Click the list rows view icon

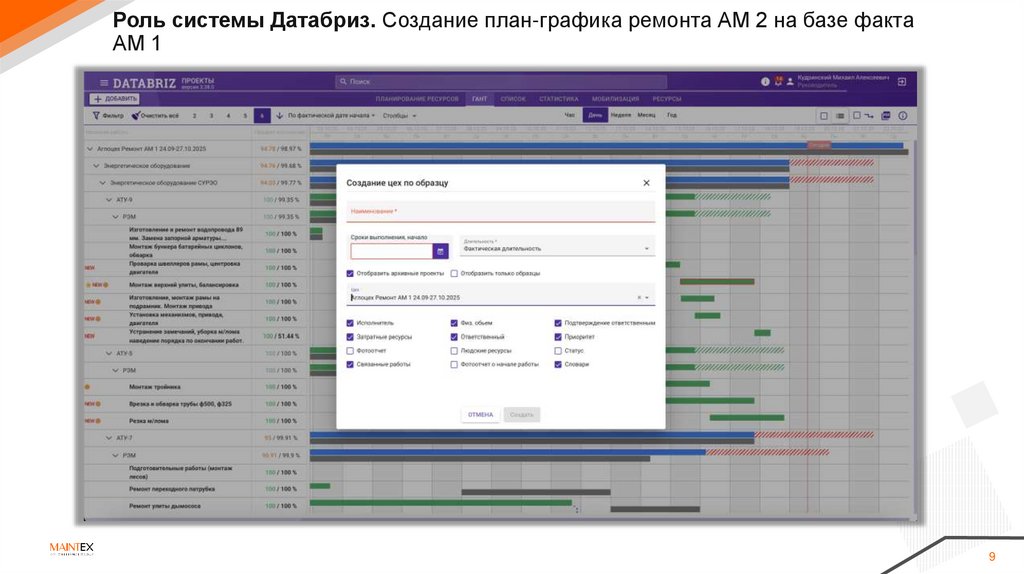pos(840,116)
